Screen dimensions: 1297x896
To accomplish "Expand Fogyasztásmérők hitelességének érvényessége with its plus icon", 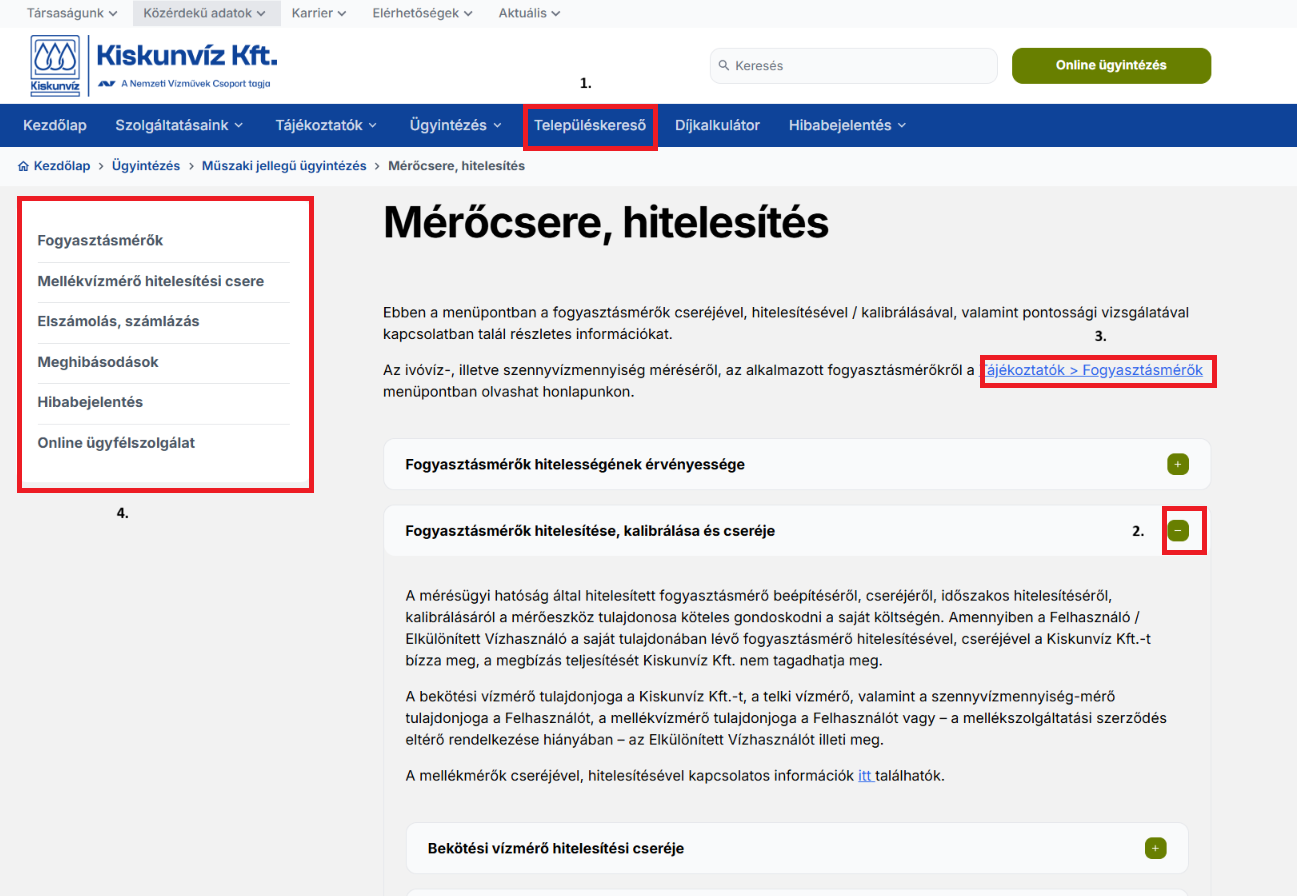I will pyautogui.click(x=1177, y=464).
